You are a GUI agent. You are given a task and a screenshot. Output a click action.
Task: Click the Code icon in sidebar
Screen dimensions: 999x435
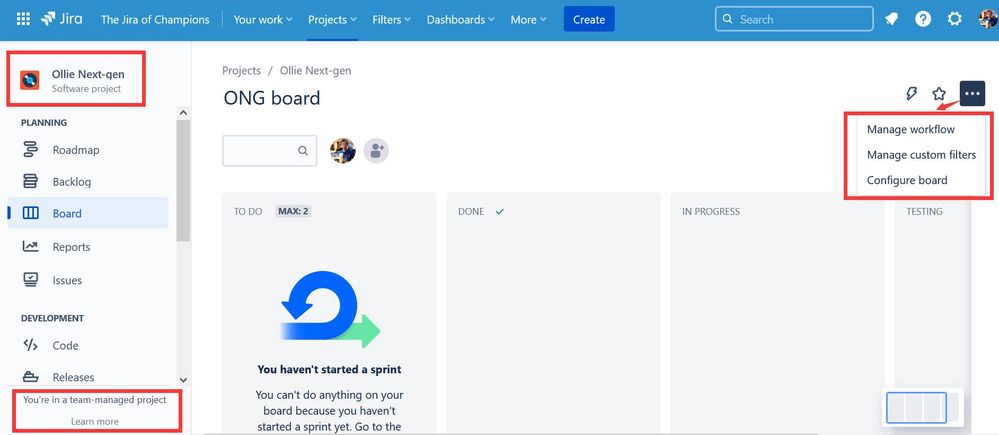pyautogui.click(x=30, y=345)
